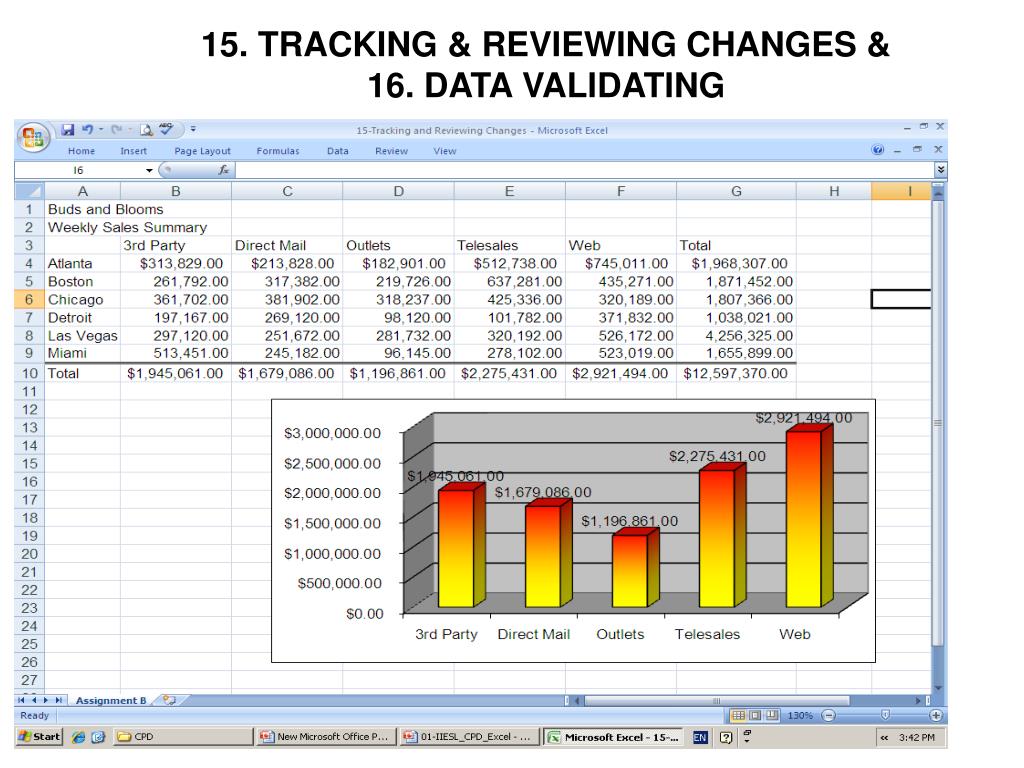Open the View ribbon tab

(445, 151)
